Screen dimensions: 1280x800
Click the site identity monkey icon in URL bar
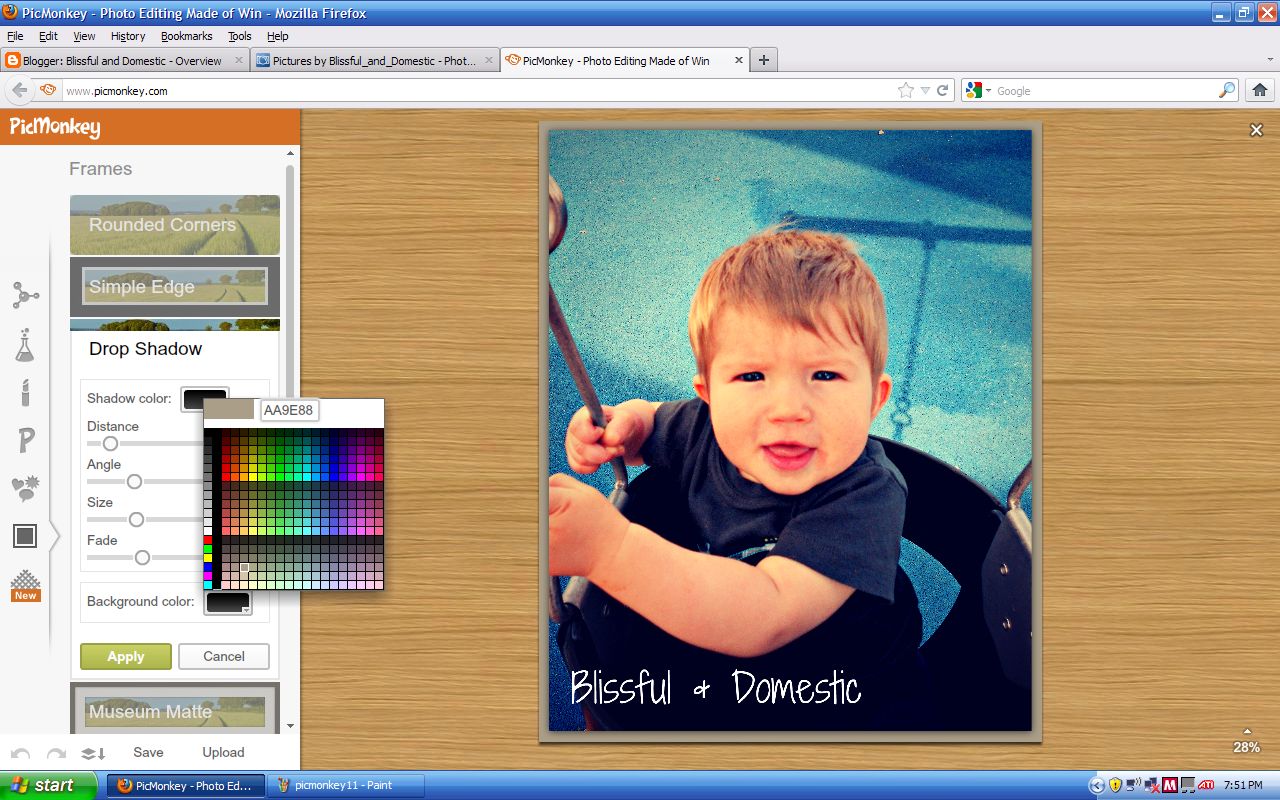[x=48, y=90]
